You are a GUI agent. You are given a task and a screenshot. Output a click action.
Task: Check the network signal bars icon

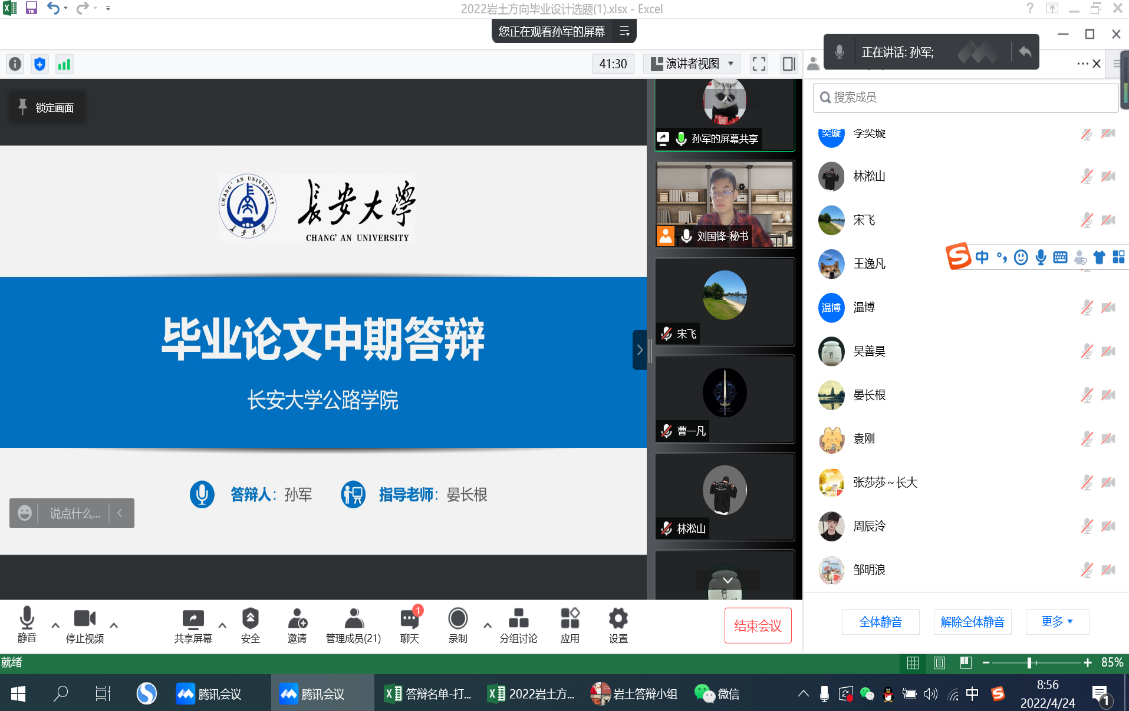coord(64,64)
